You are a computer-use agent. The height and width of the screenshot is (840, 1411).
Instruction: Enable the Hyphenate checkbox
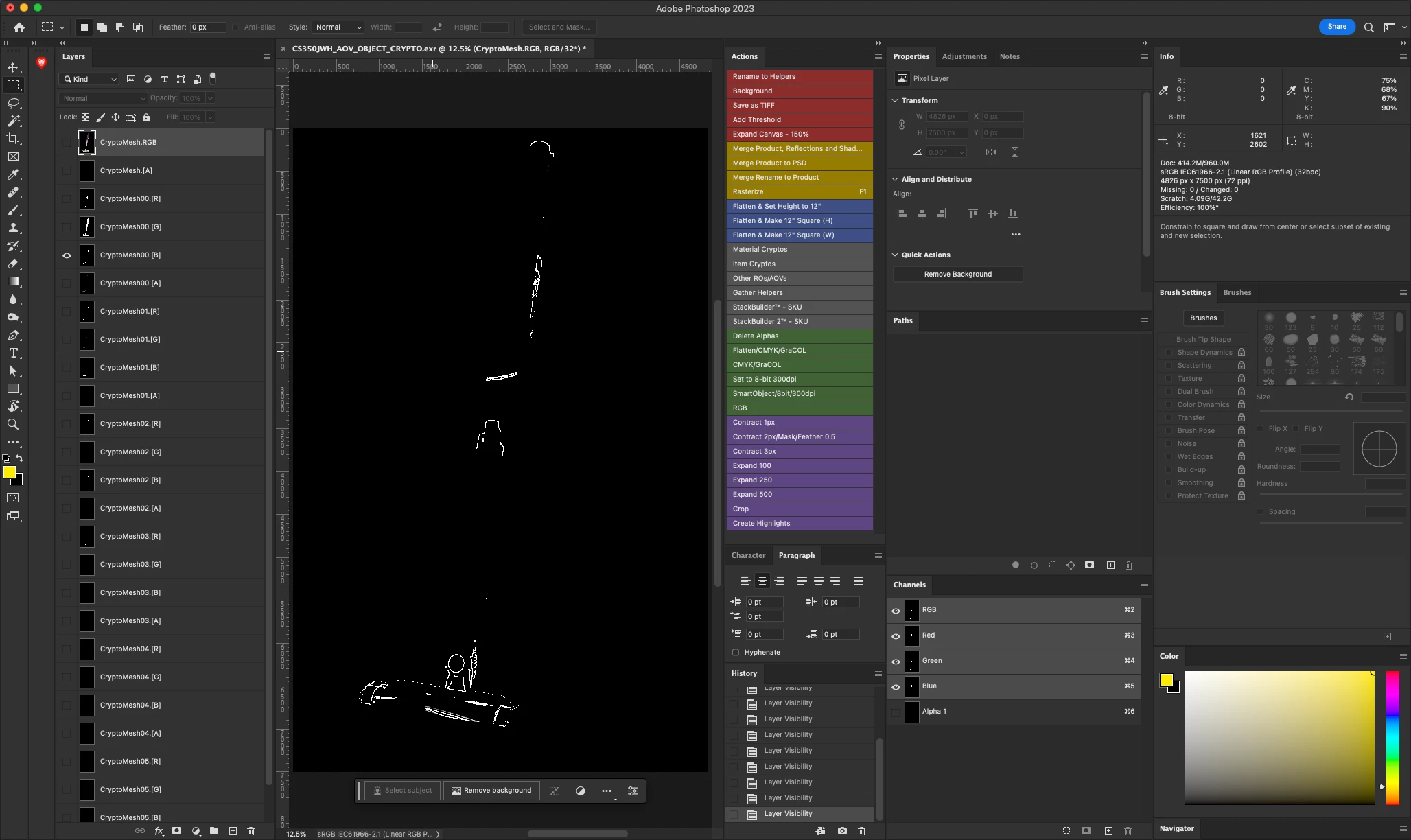pyautogui.click(x=736, y=652)
